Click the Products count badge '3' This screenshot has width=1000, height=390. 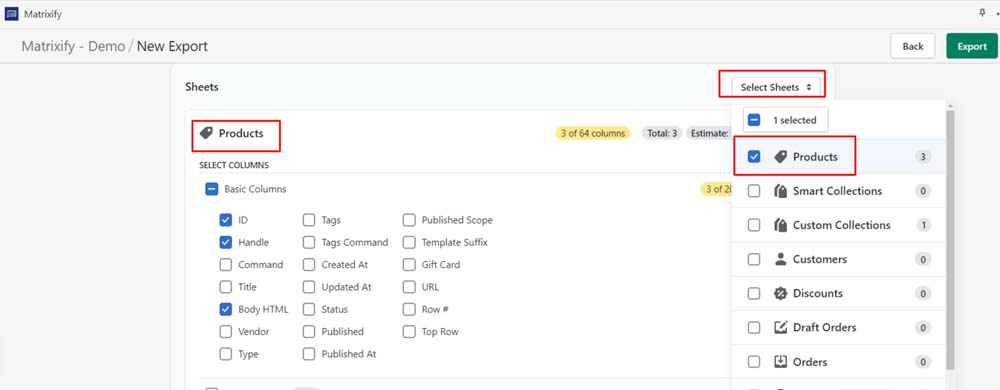(922, 157)
